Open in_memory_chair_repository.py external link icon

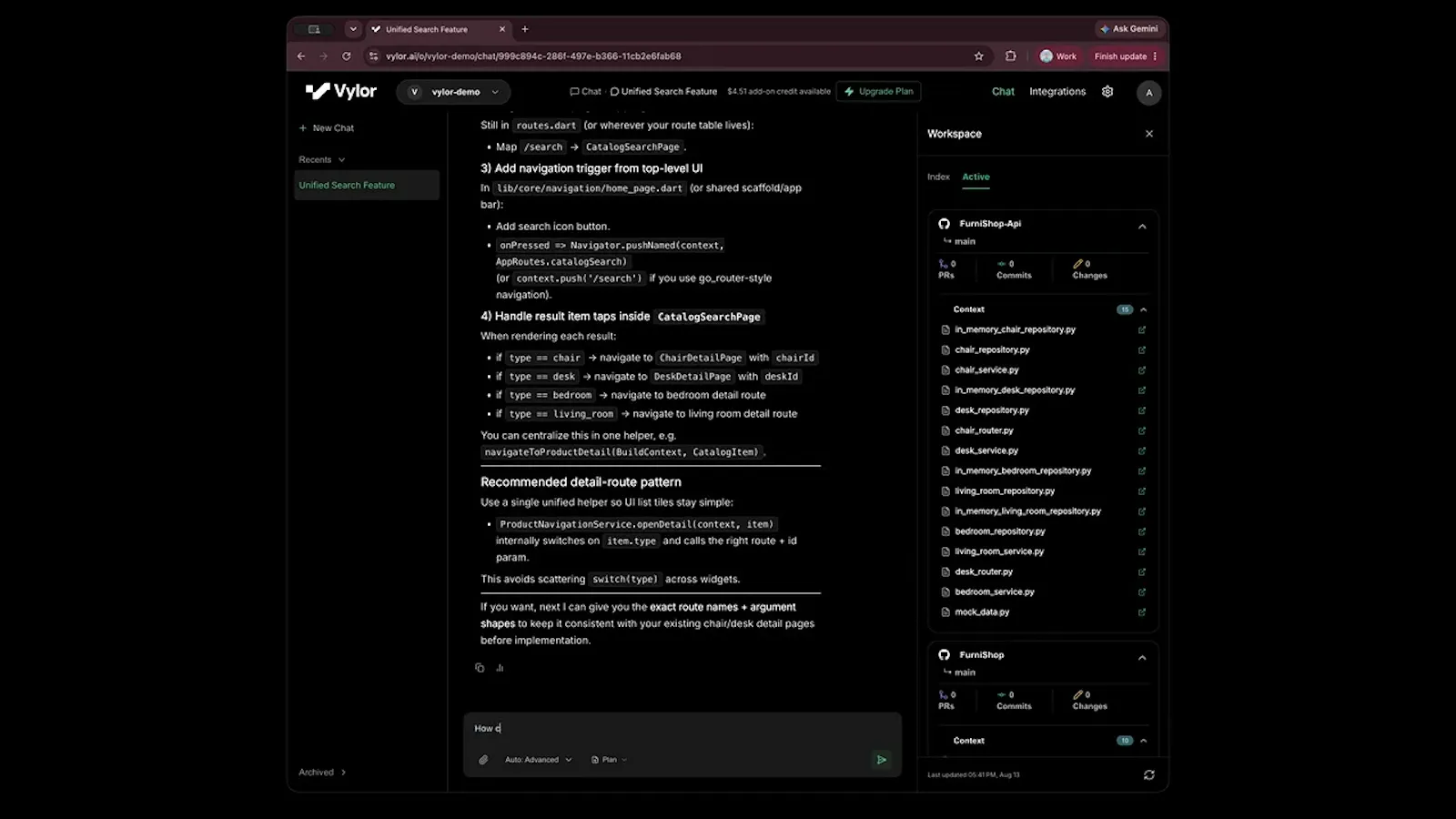click(1142, 330)
